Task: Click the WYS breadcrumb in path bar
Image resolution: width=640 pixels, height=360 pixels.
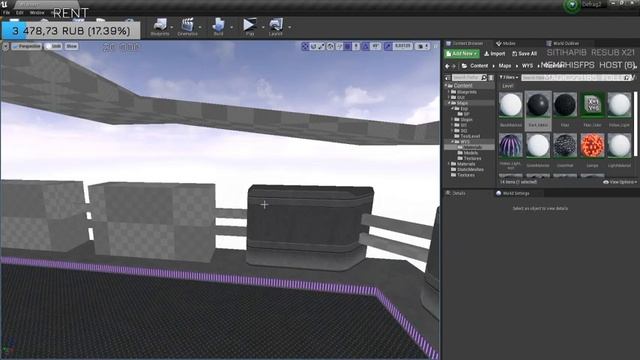Action: click(x=527, y=66)
